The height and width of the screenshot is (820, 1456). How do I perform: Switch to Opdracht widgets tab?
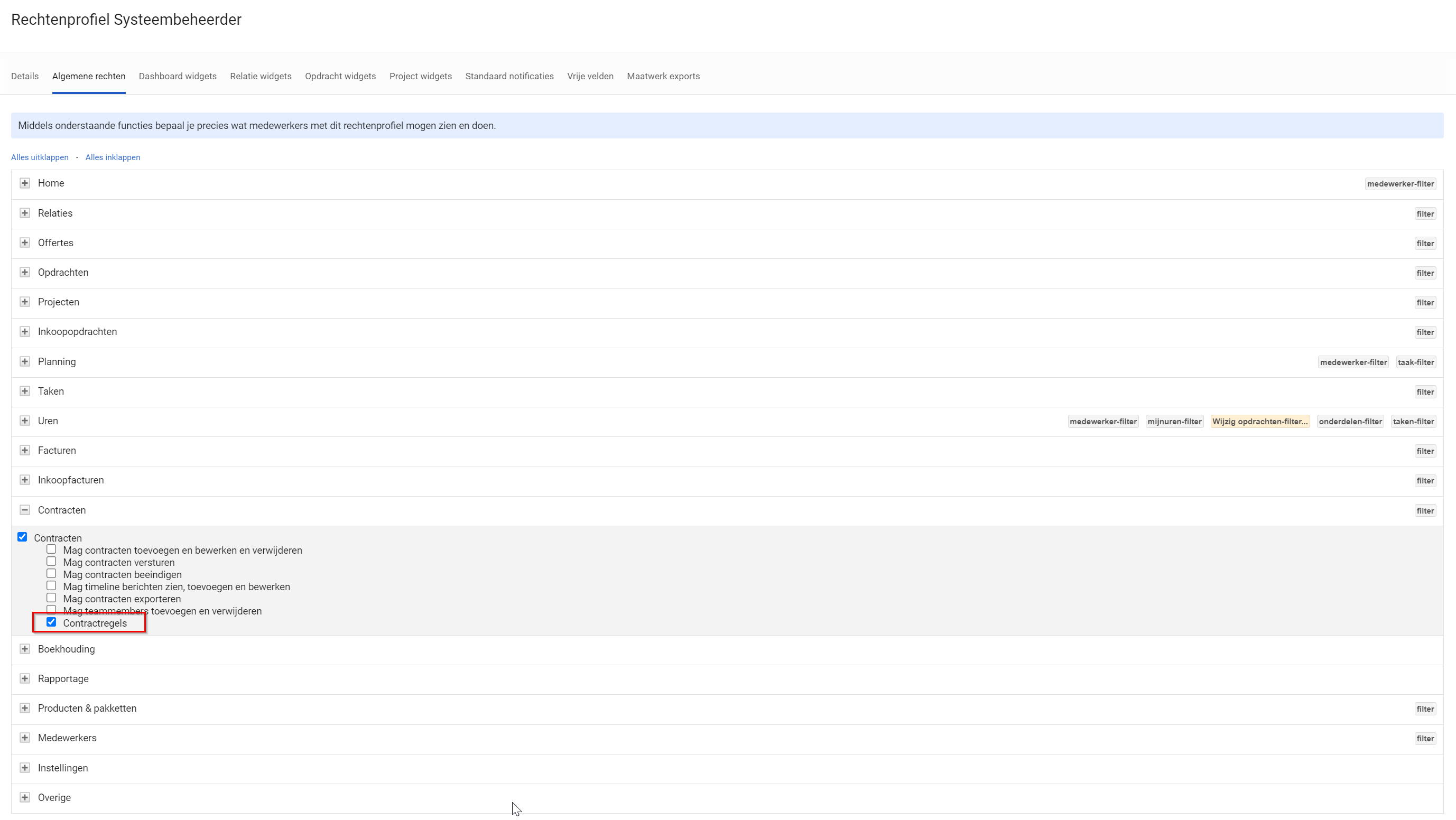[x=340, y=76]
